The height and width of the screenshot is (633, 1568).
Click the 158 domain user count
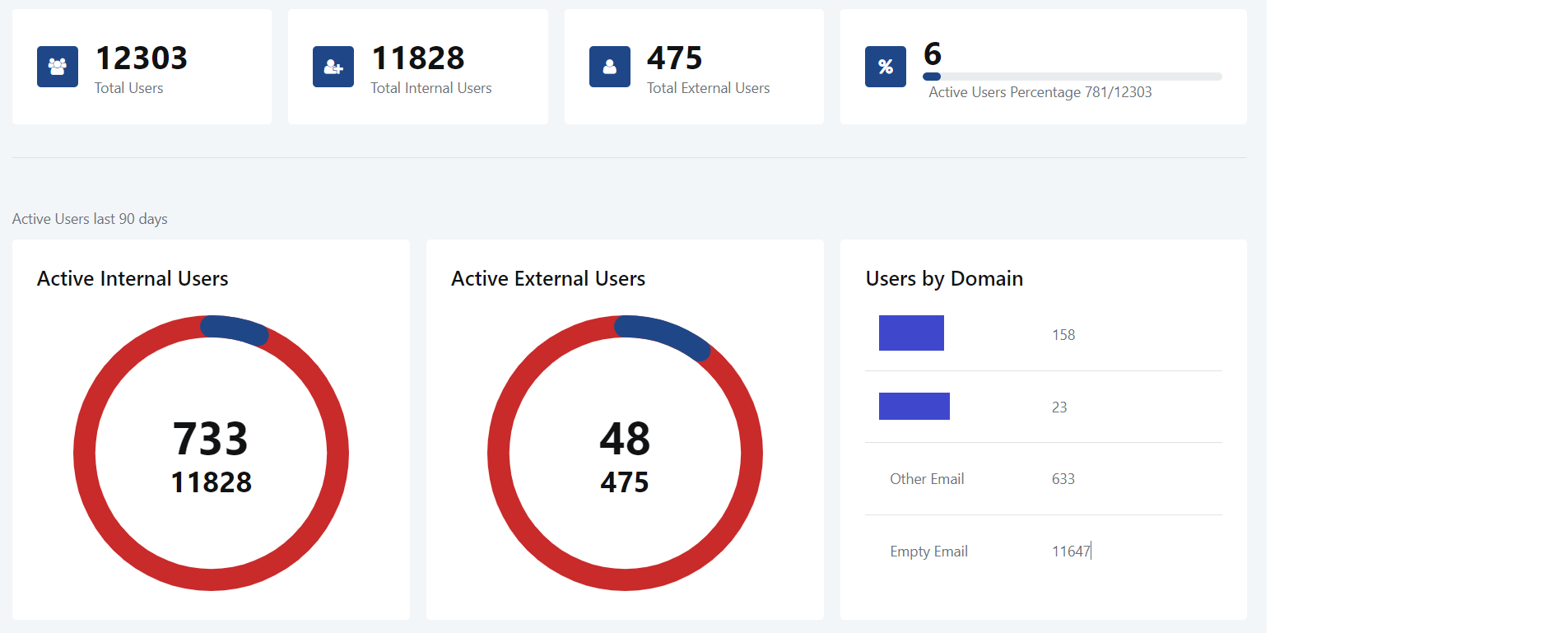[1063, 335]
